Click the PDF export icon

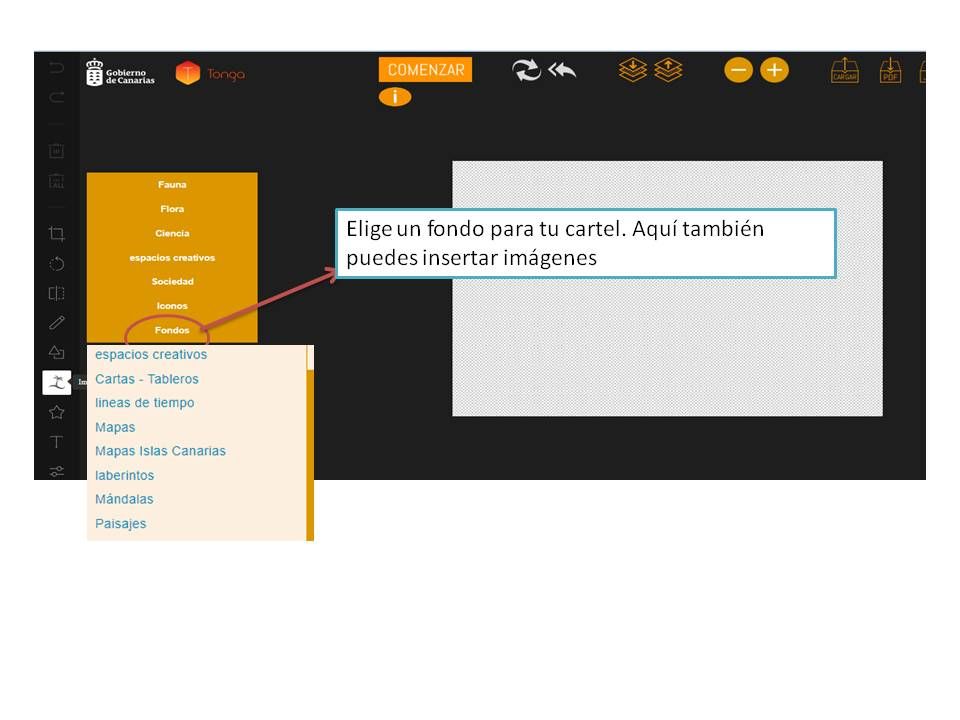(890, 71)
